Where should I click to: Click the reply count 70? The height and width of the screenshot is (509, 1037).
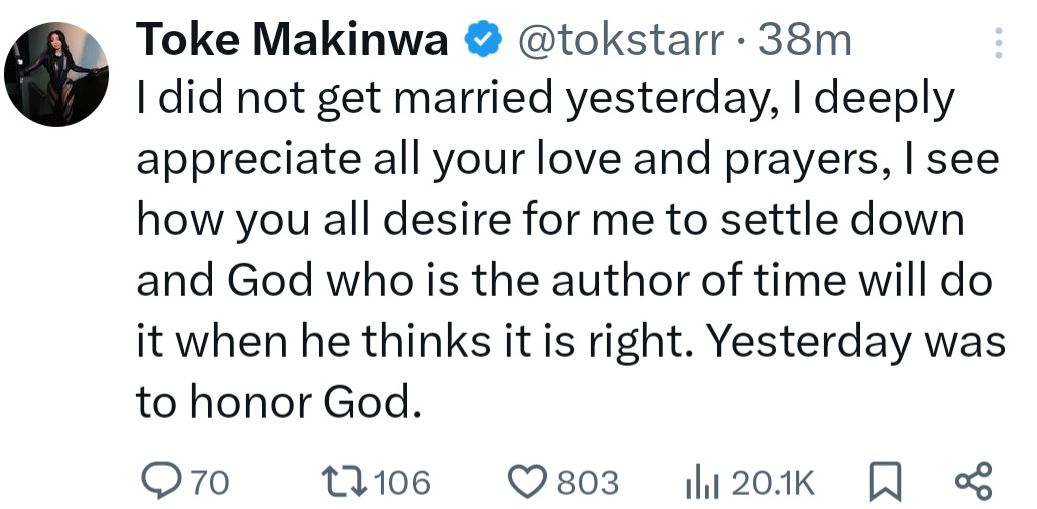(209, 484)
